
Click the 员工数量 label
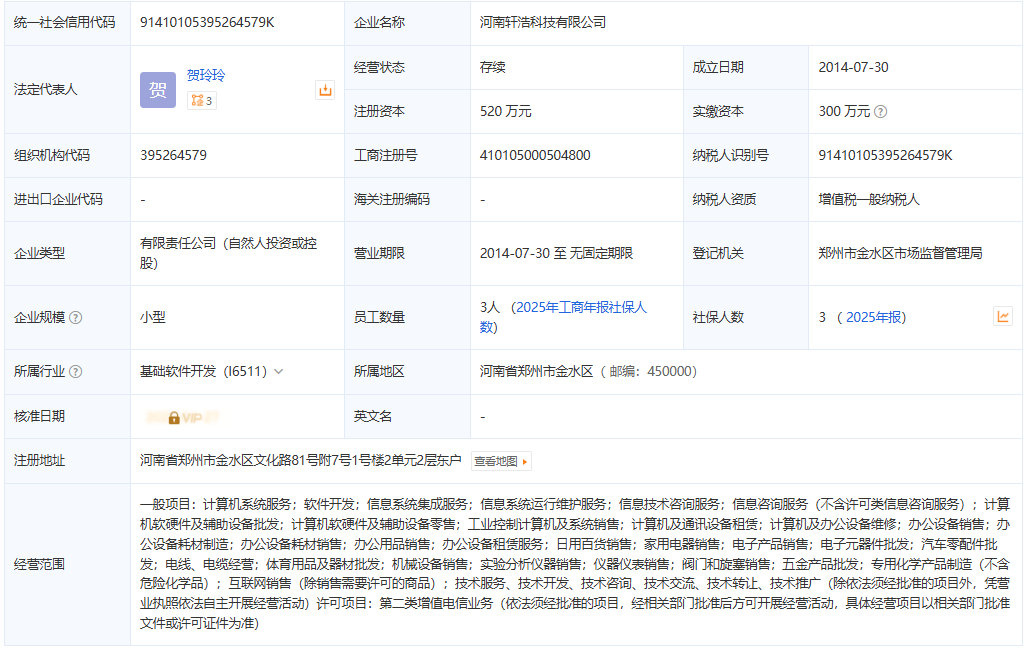tap(380, 317)
